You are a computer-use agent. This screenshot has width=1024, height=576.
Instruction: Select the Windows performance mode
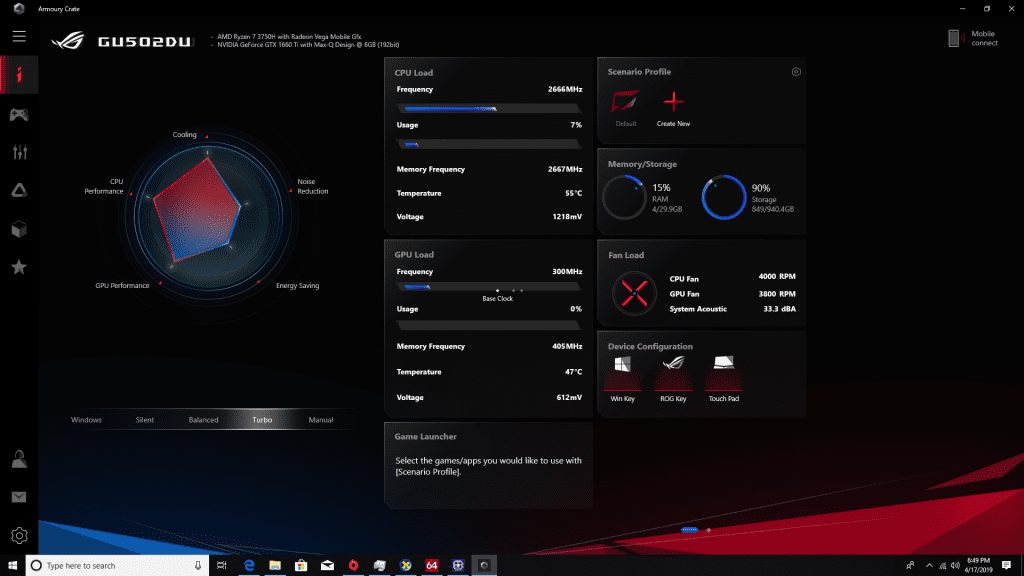[86, 420]
